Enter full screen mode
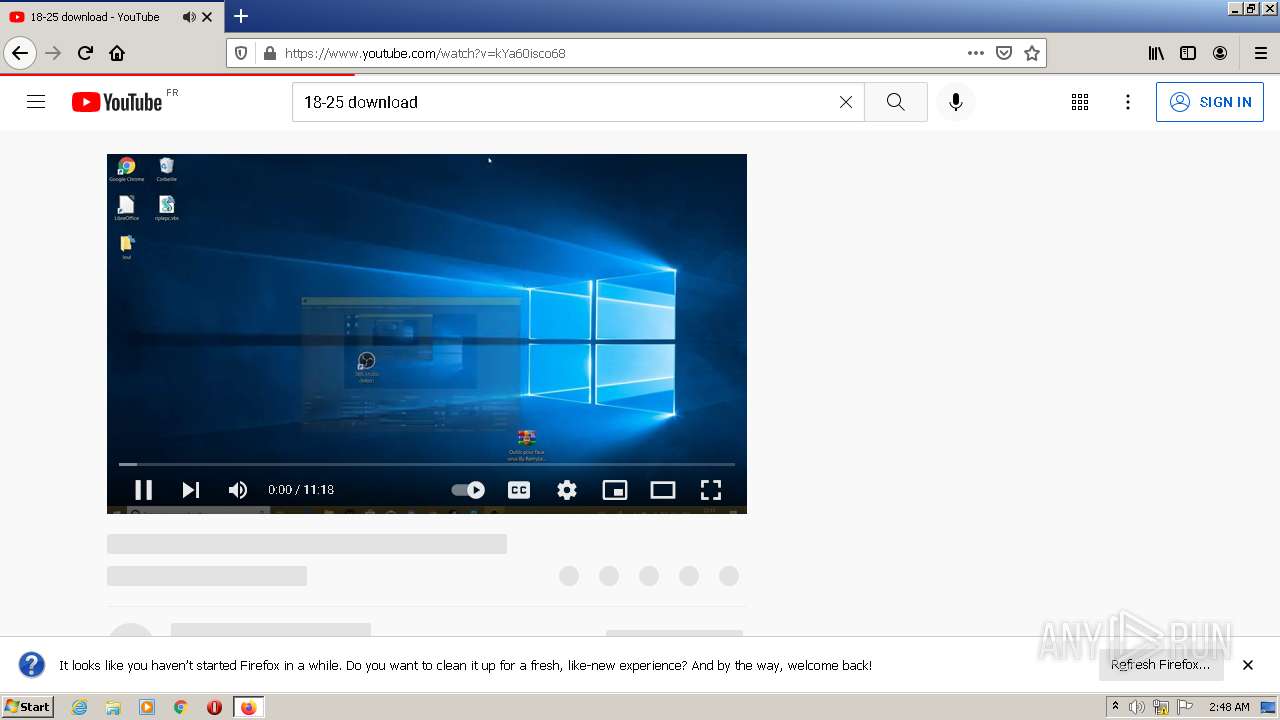Screen dimensions: 1280x720 click(711, 490)
